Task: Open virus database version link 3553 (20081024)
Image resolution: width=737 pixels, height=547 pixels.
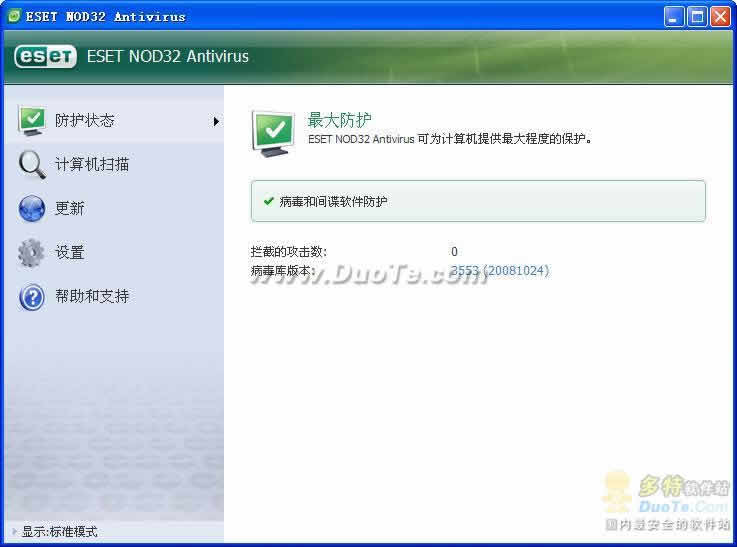Action: pyautogui.click(x=500, y=271)
